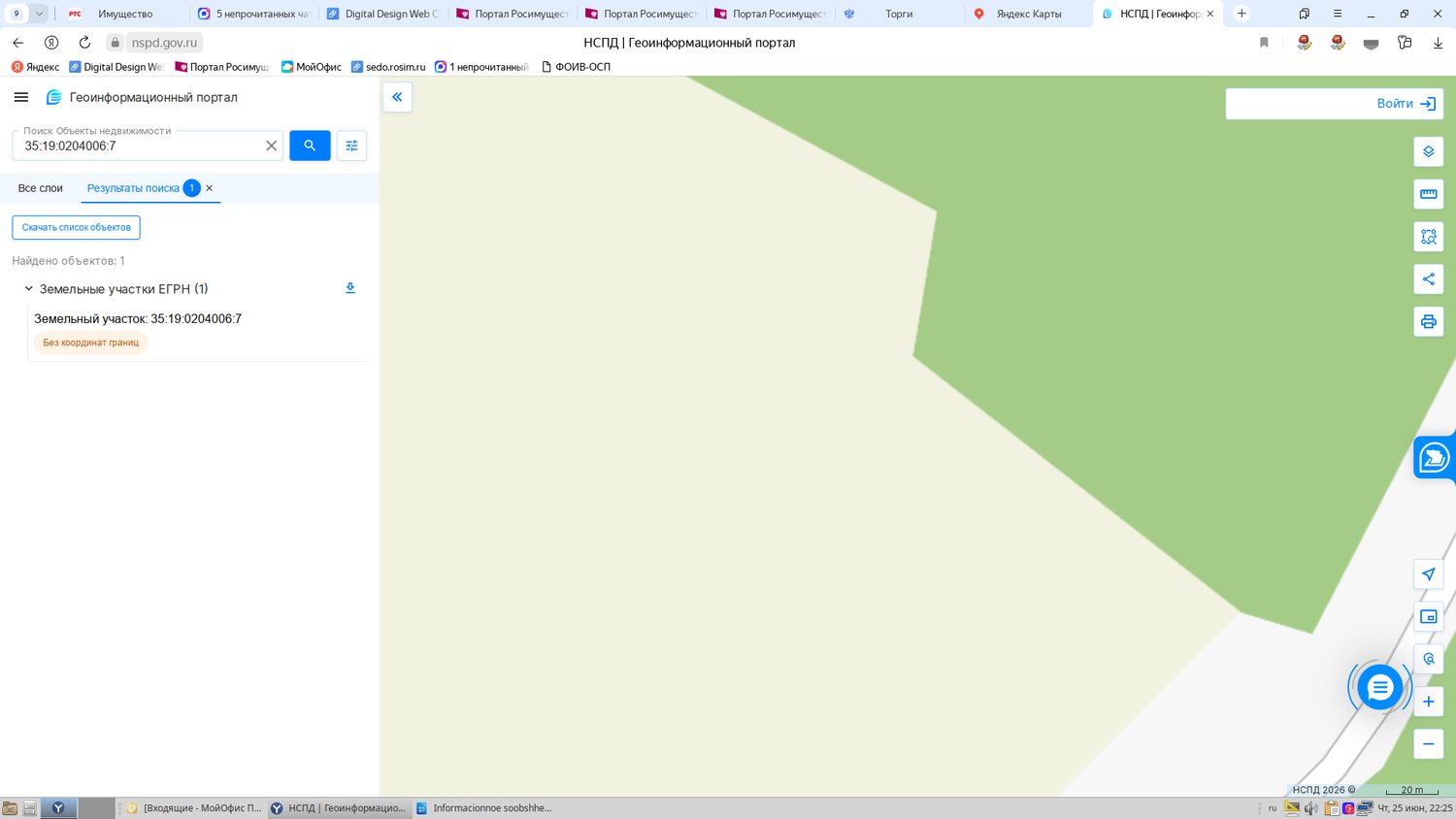Open the tab group dropdown showing 9
Viewport: 1456px width, 819px height.
point(27,14)
